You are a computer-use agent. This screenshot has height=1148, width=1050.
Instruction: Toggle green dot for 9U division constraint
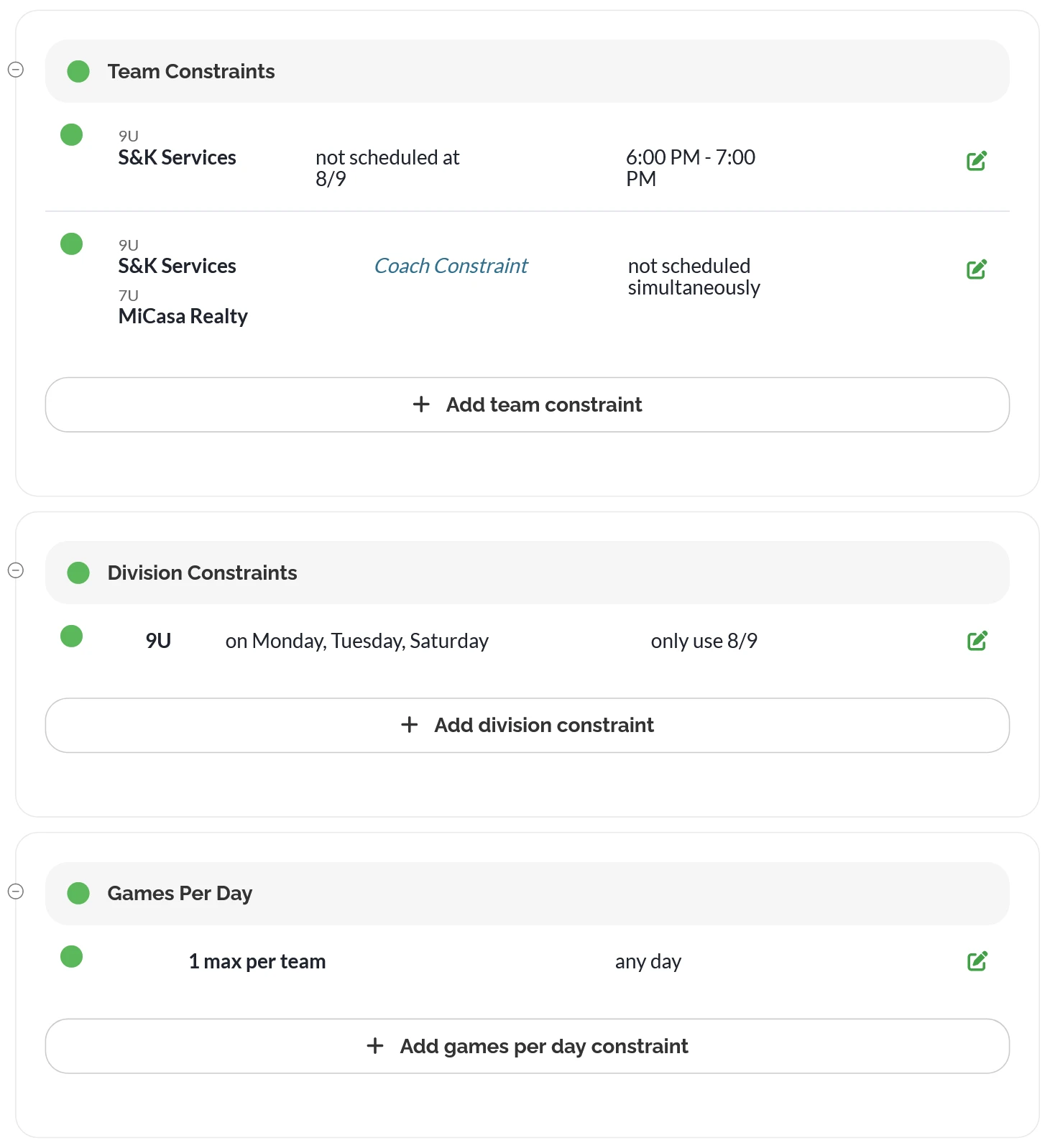[71, 636]
